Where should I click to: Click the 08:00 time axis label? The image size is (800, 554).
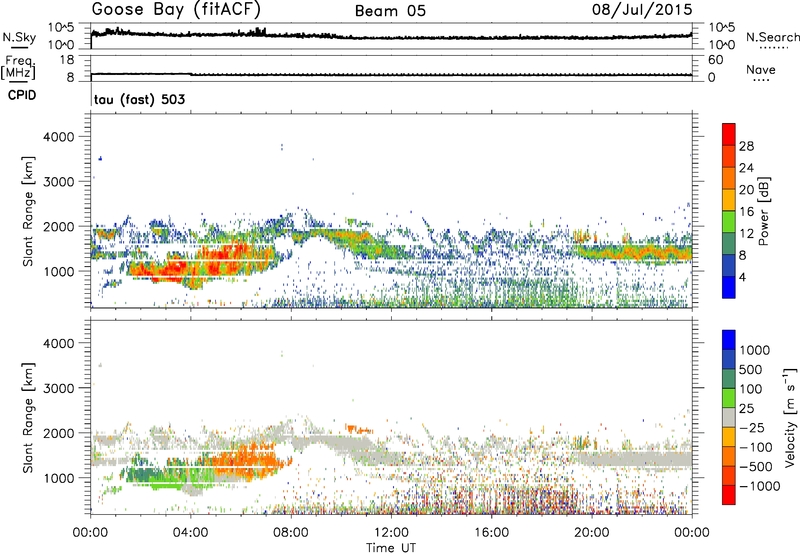[x=291, y=533]
